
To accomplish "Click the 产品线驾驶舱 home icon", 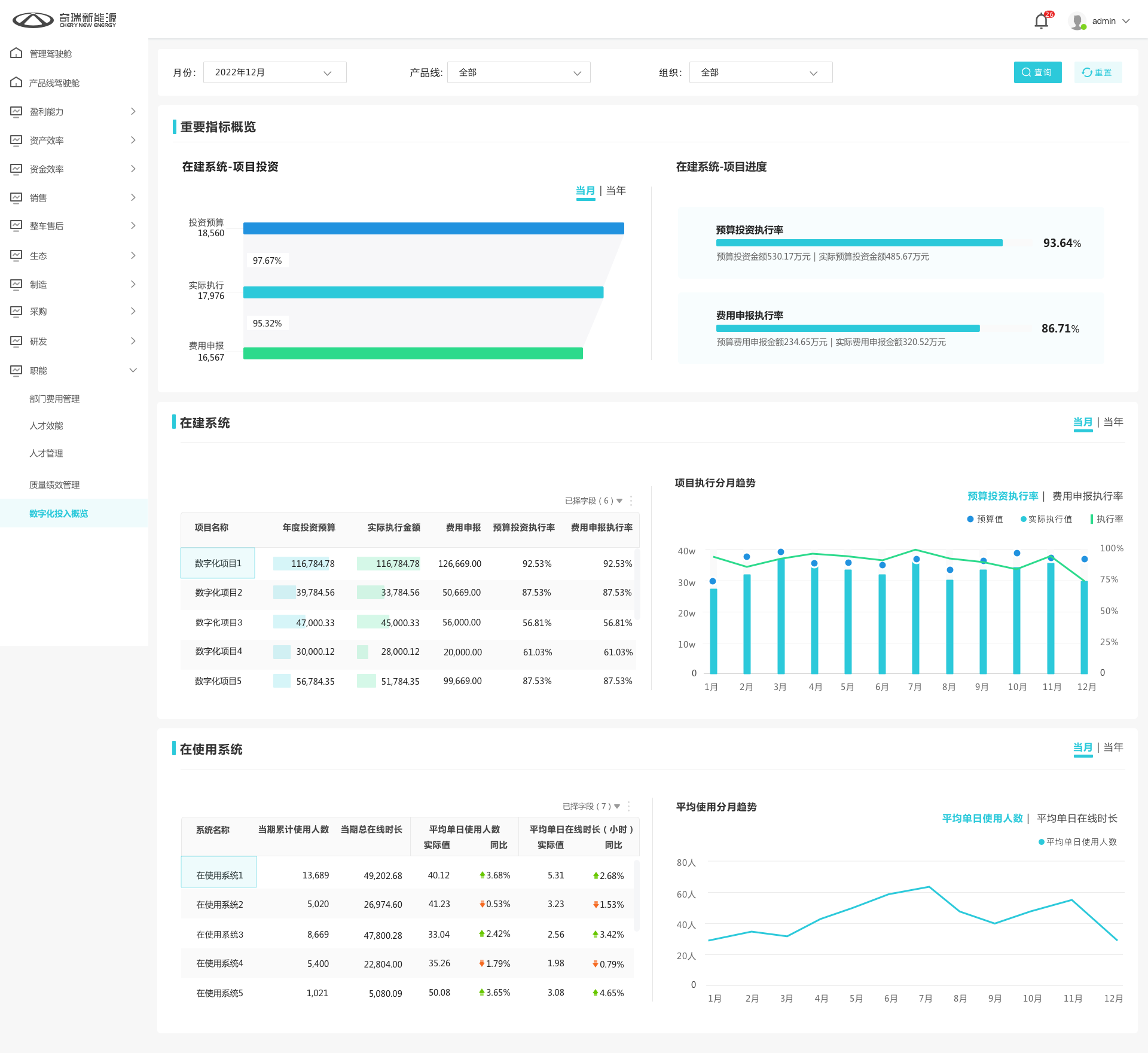I will (16, 83).
